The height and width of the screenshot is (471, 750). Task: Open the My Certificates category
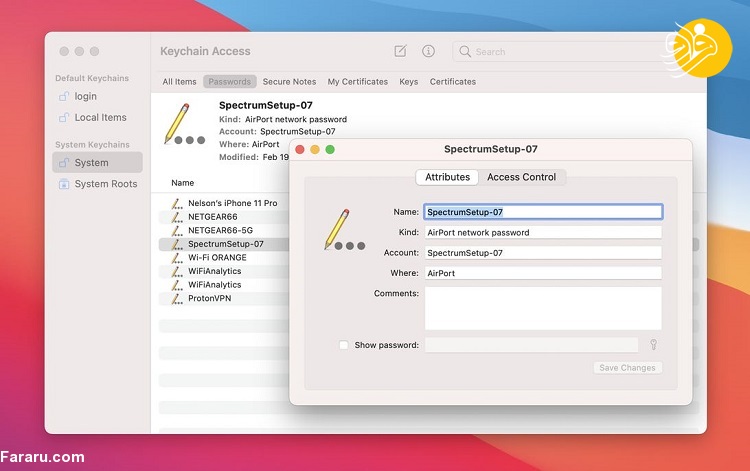pyautogui.click(x=358, y=82)
